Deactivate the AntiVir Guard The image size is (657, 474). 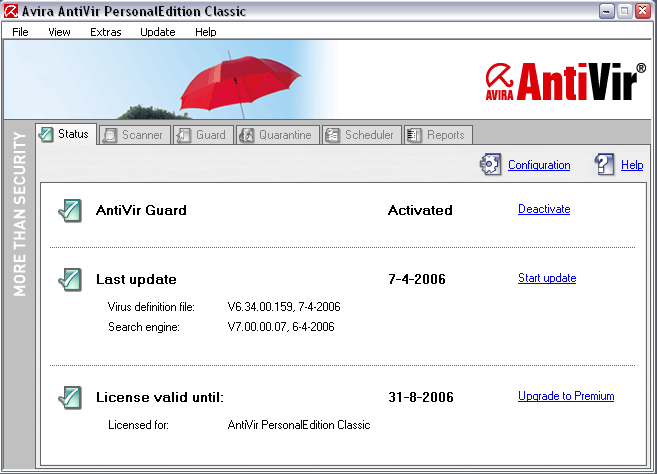pyautogui.click(x=544, y=209)
